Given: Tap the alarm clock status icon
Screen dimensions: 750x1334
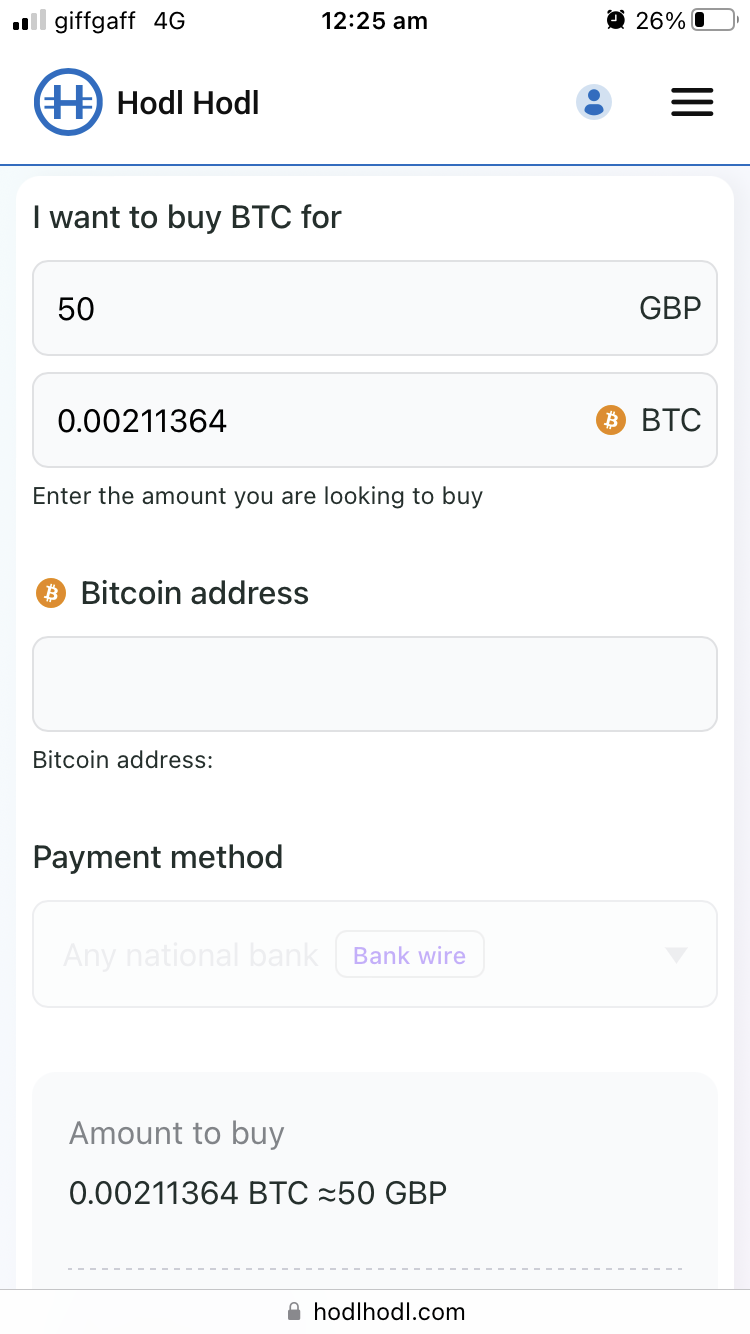Looking at the screenshot, I should click(616, 20).
